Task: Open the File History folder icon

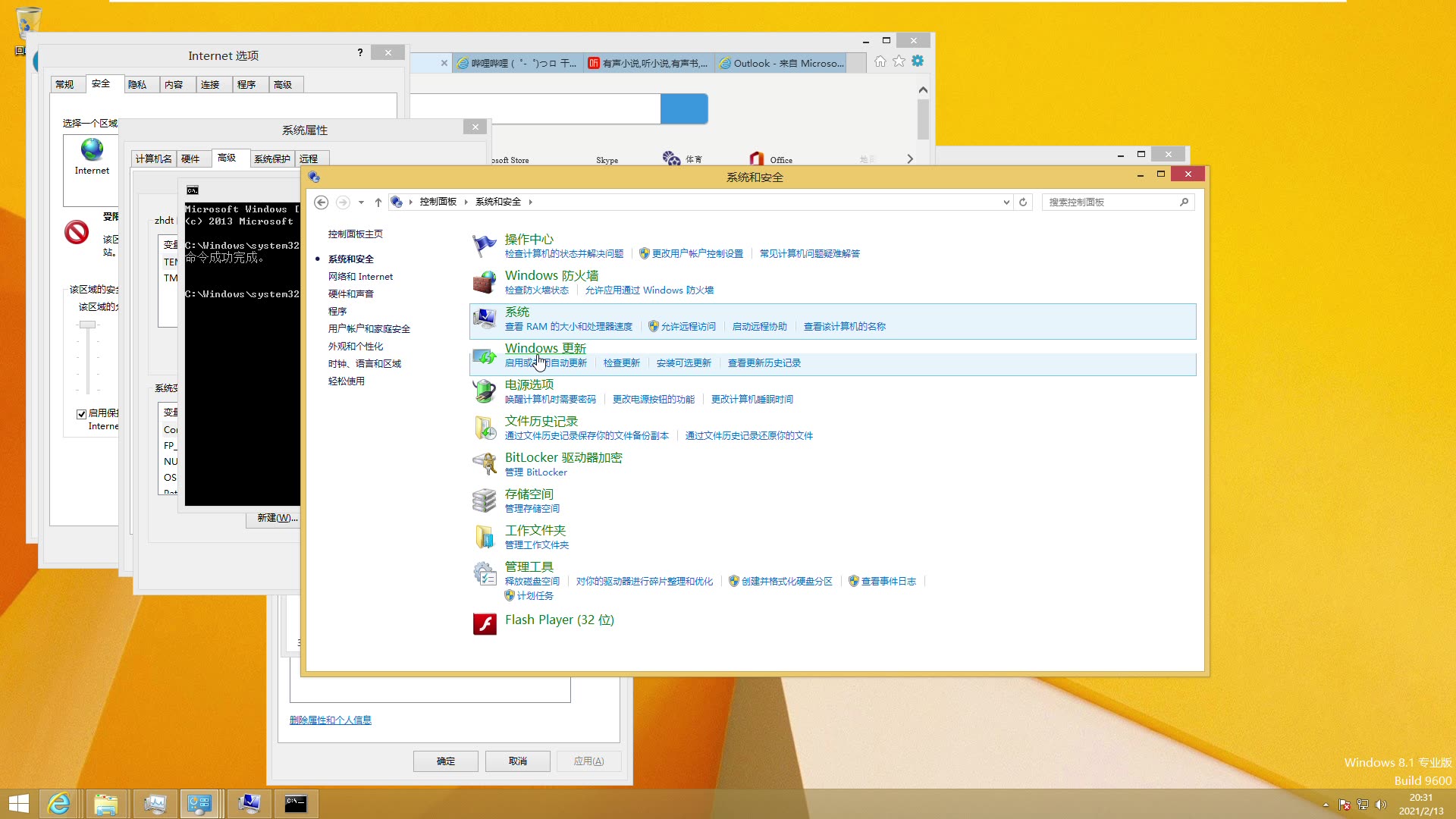Action: (485, 428)
